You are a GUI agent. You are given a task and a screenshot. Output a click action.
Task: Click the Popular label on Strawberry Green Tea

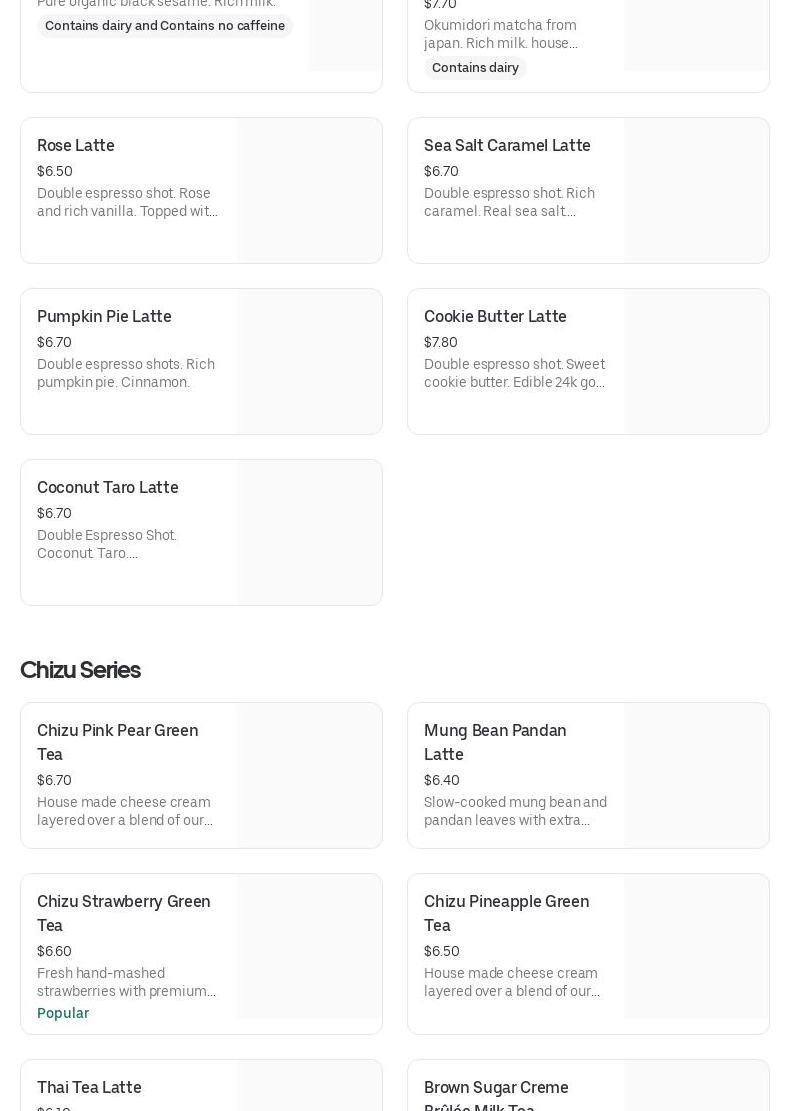pos(63,1013)
